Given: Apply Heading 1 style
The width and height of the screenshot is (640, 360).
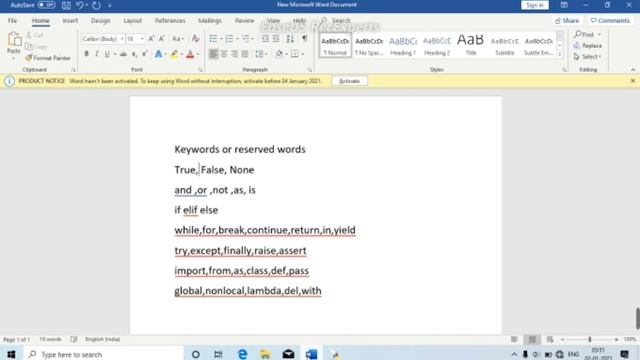Looking at the screenshot, I should pyautogui.click(x=403, y=45).
